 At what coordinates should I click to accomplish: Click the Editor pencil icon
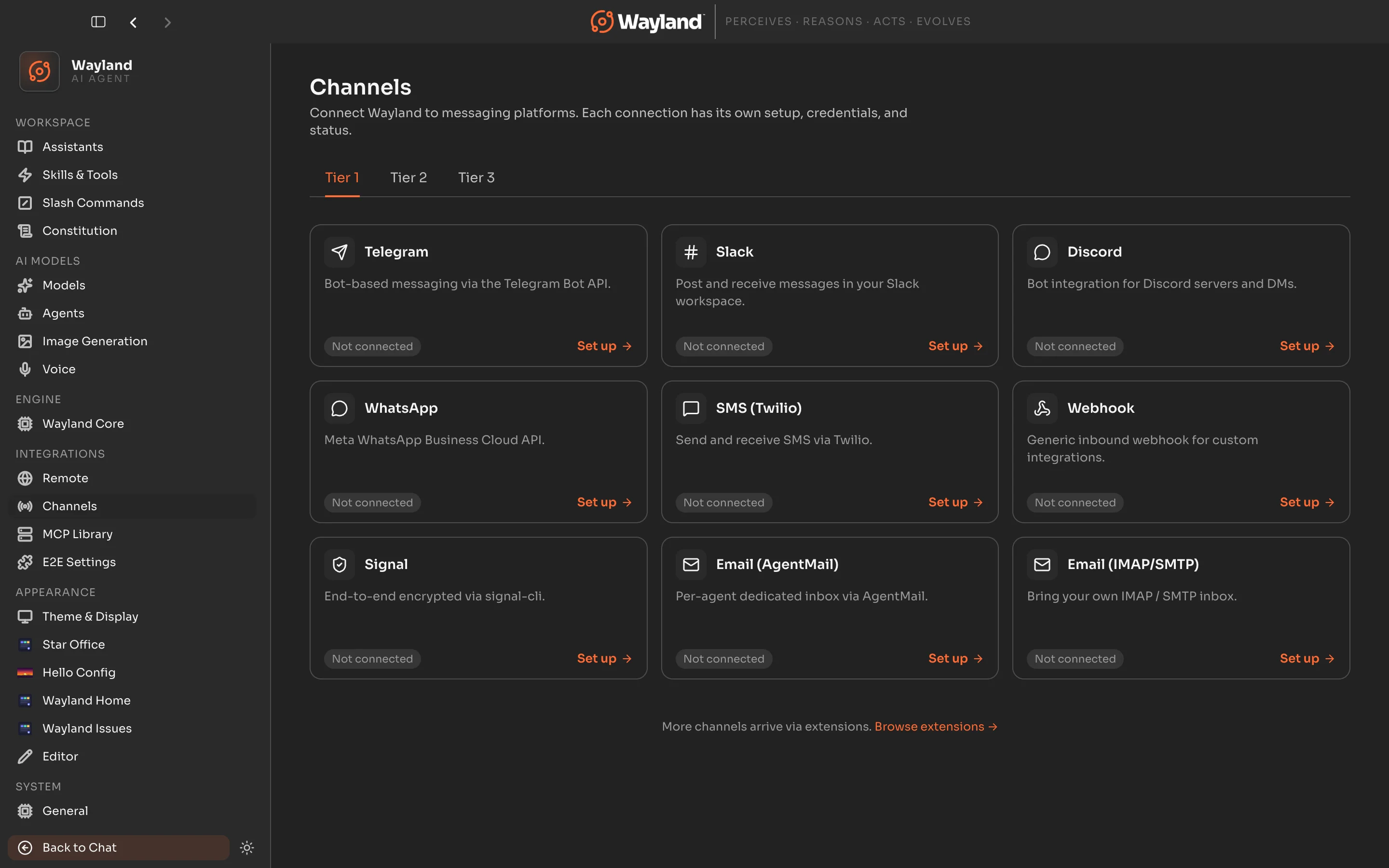click(x=25, y=757)
